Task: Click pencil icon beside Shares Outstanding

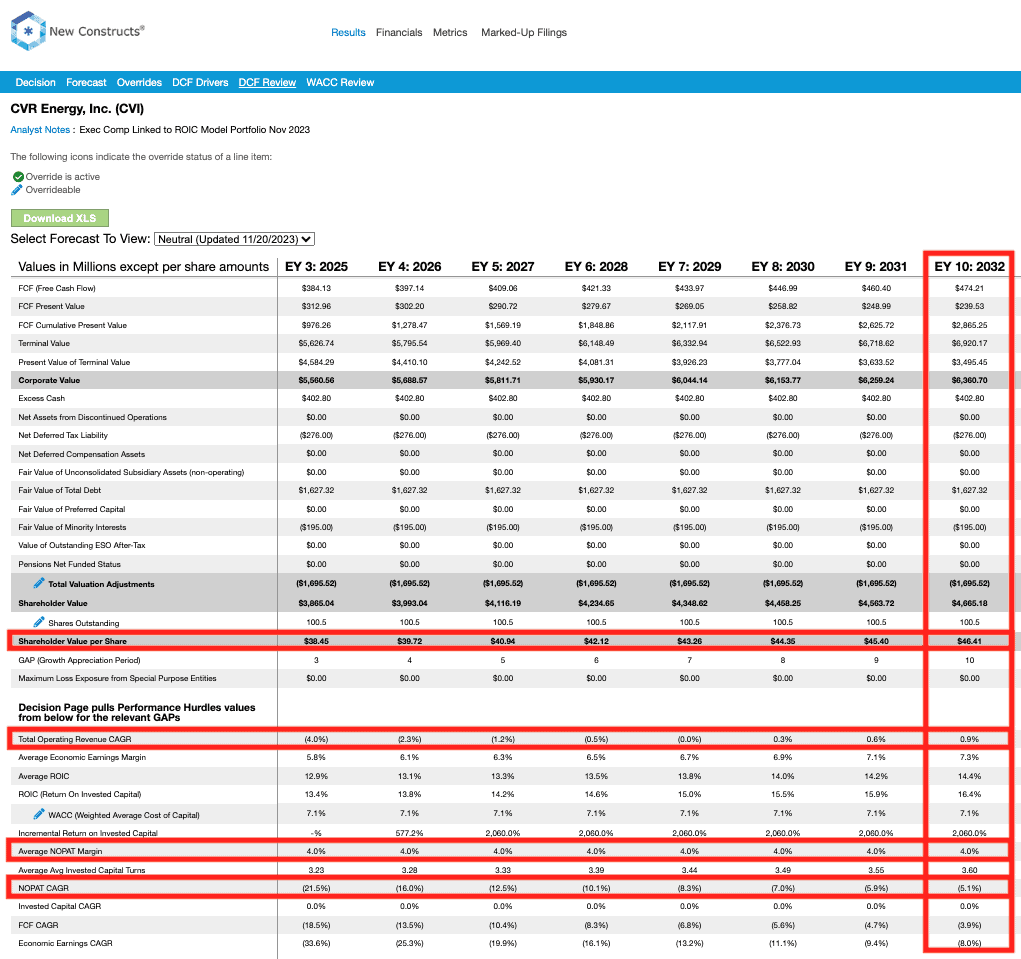Action: (x=39, y=622)
